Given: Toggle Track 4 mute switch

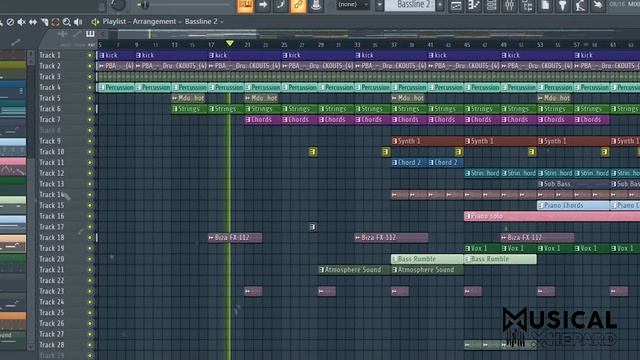Looking at the screenshot, I should (90, 87).
